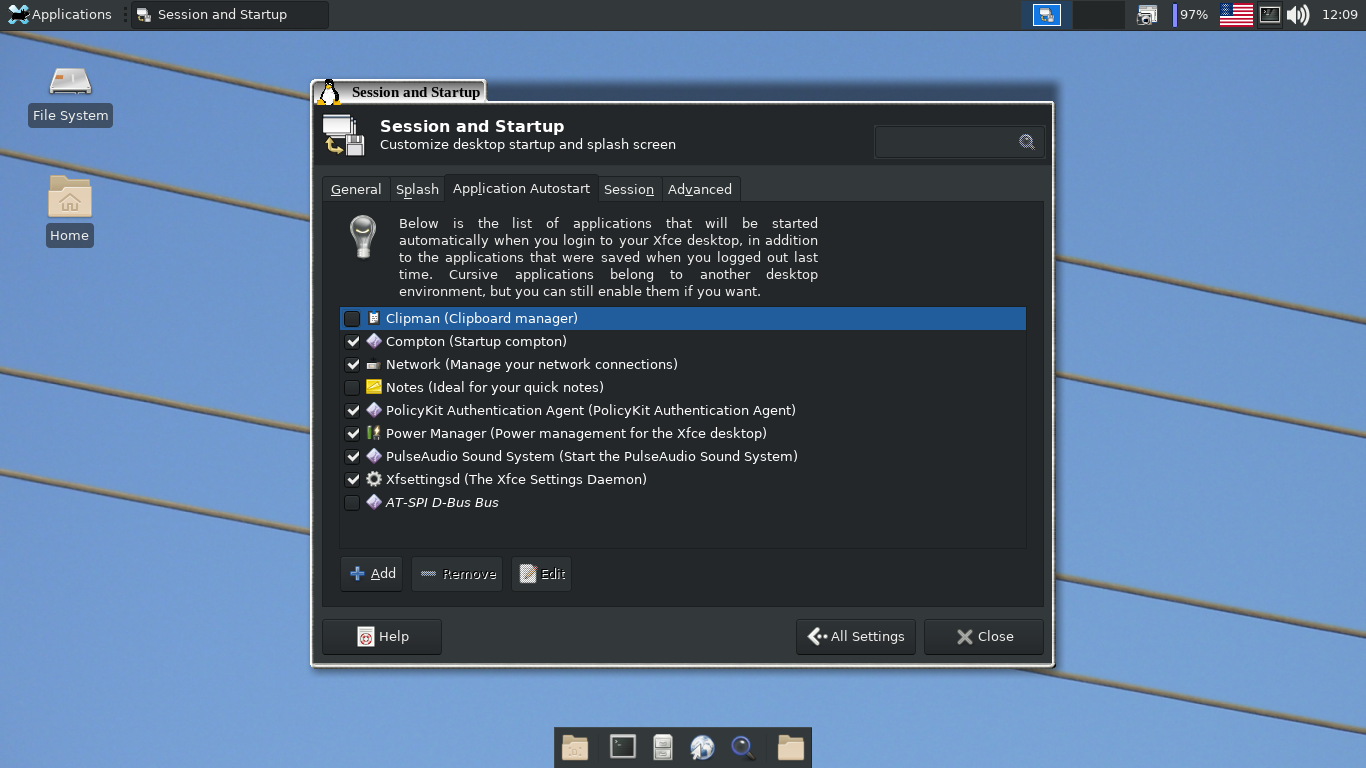Enable the AT-SPI D-Bus Bus checkbox
Viewport: 1366px width, 768px height.
[352, 502]
